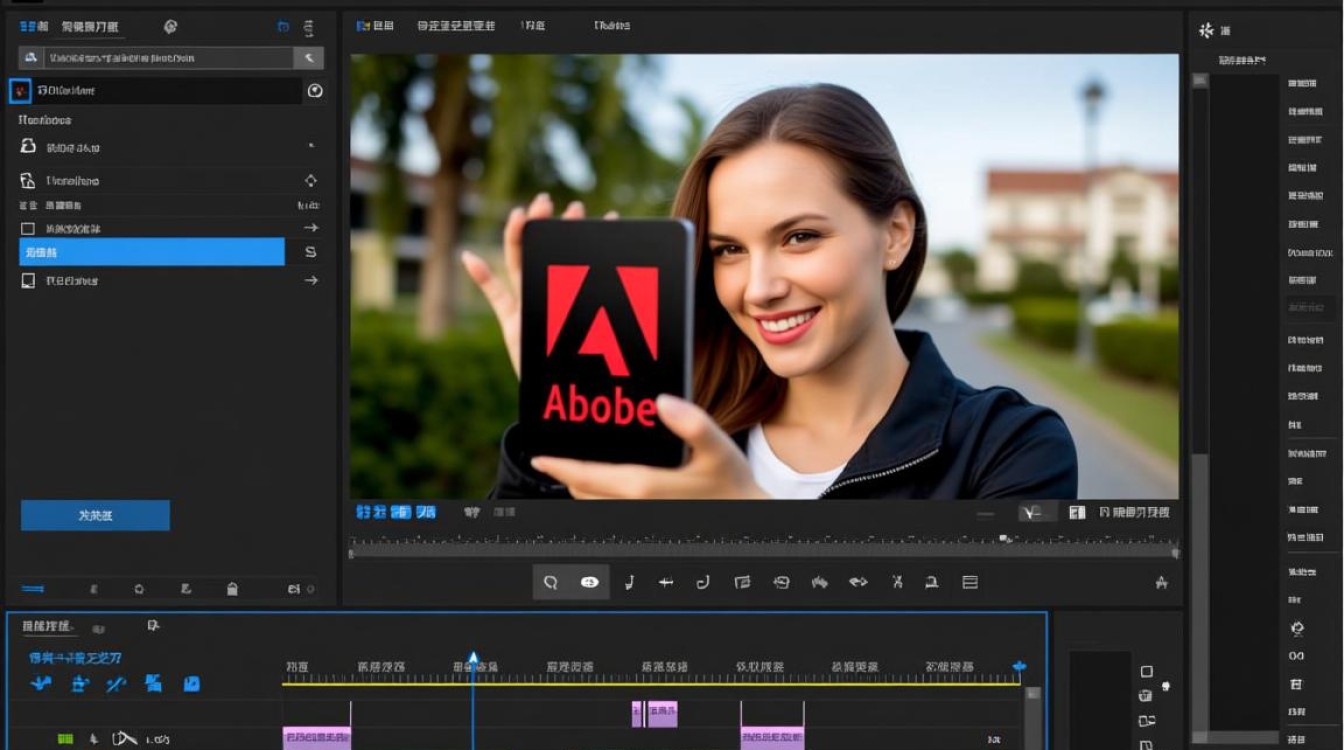1344x750 pixels.
Task: Select the scissors-like cut tool in preview toolbar
Action: (897, 582)
